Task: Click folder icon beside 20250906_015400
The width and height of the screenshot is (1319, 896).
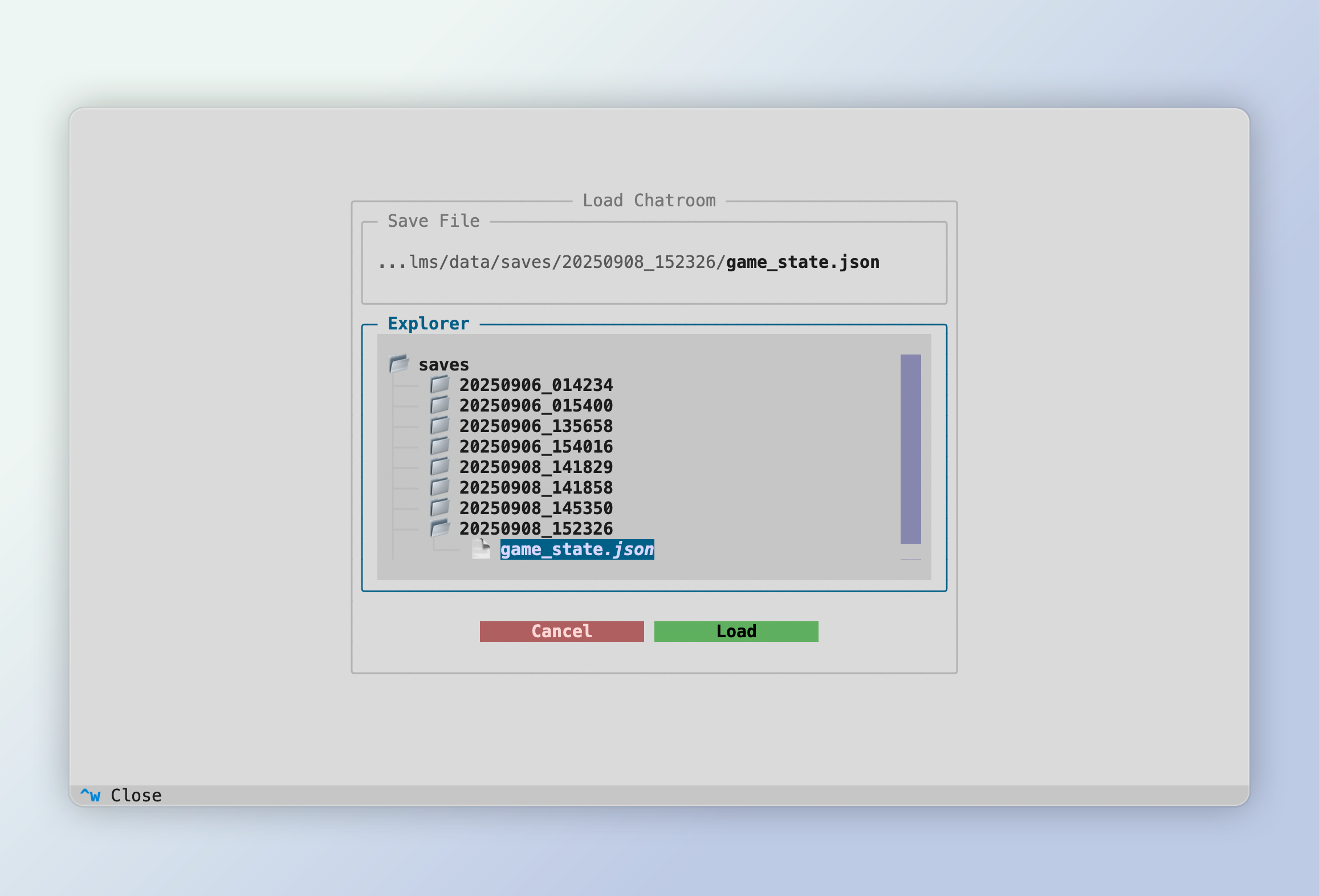Action: point(439,405)
